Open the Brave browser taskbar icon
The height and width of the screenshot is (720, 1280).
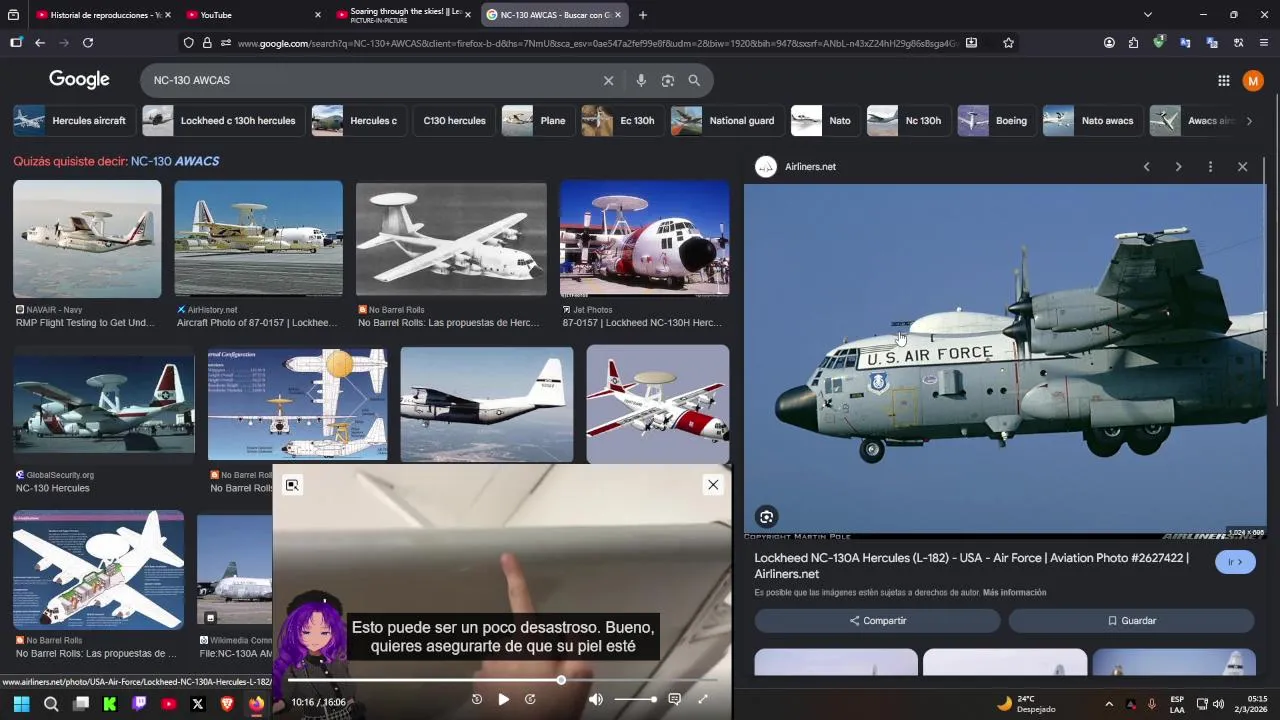tap(227, 704)
